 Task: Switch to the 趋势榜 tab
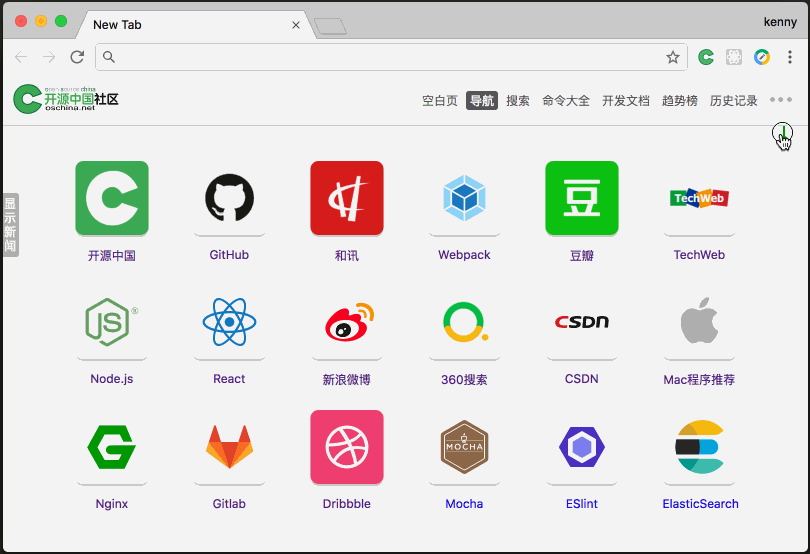pos(680,100)
